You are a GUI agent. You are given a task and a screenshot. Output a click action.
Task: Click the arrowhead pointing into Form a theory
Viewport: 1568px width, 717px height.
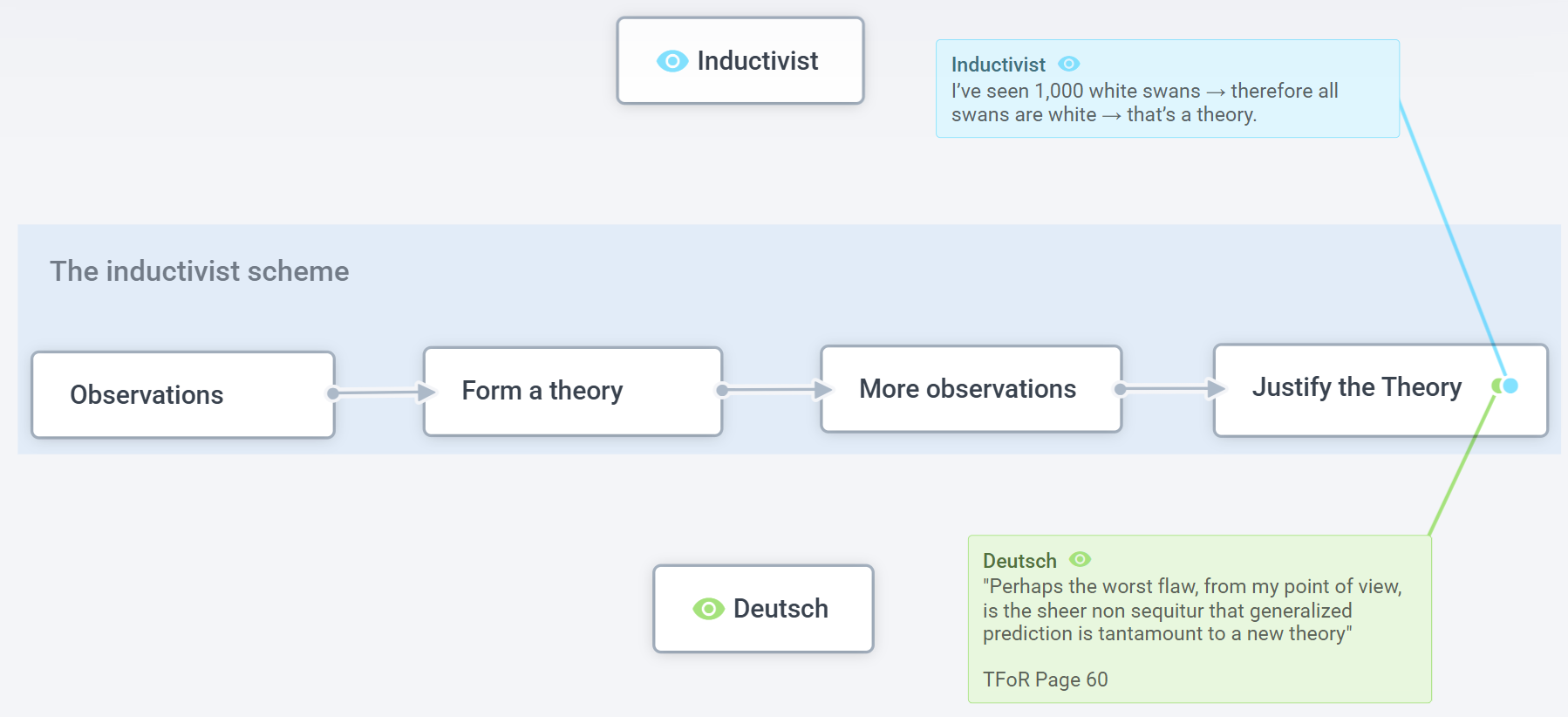(426, 392)
